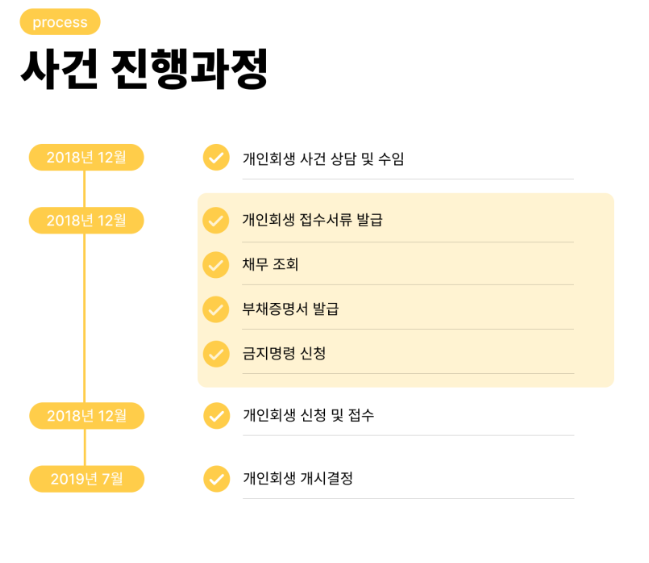Select 2018년 12월 marker beside 개인회생 신청 및 접수
Screen dimensions: 649x563
[x=87, y=416]
